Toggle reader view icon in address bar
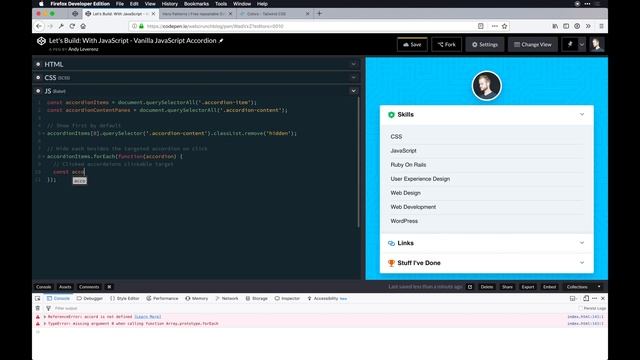The width and height of the screenshot is (640, 360). click(x=481, y=26)
